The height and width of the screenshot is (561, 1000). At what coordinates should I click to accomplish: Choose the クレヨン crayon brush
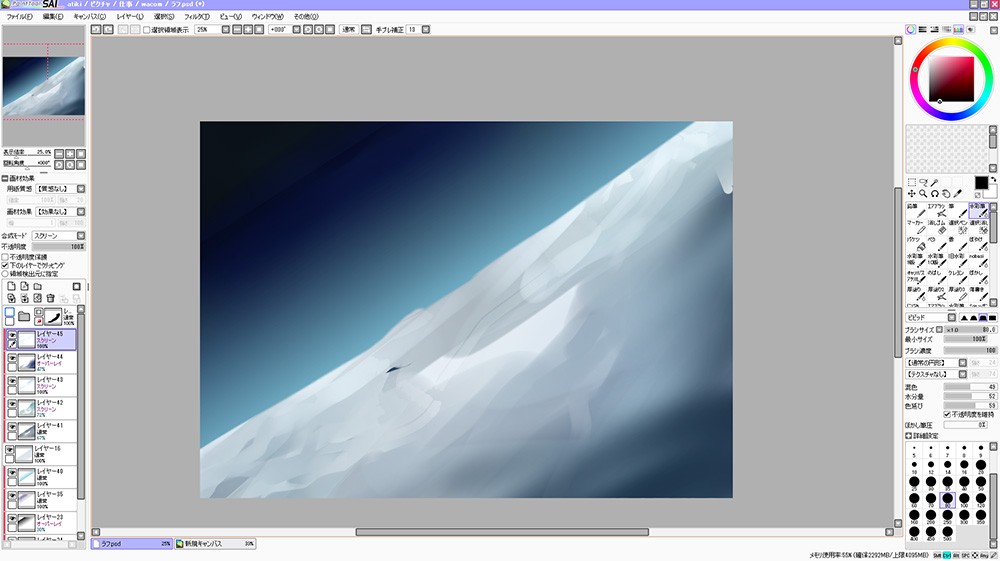pos(957,277)
